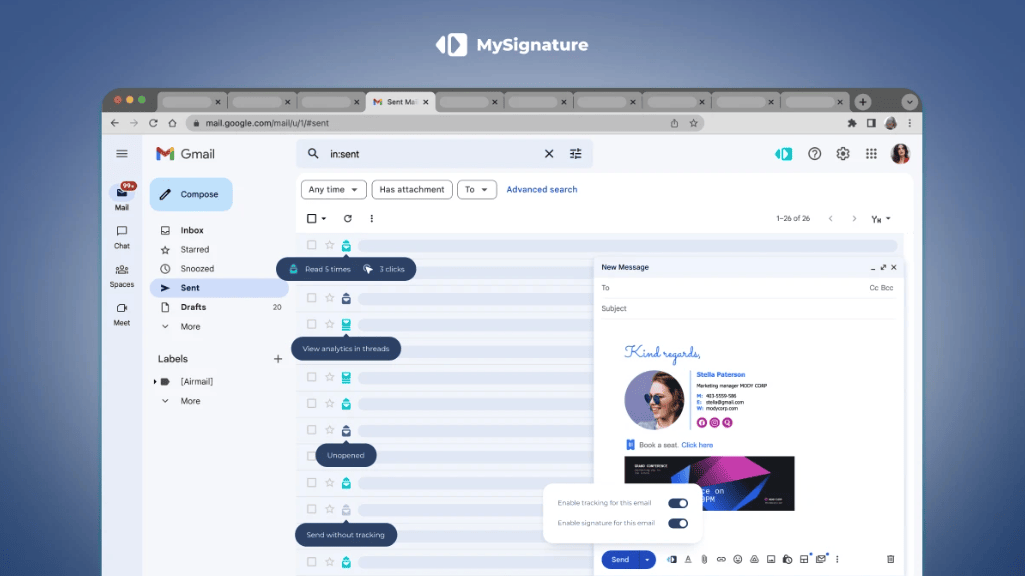Viewport: 1025px width, 576px height.
Task: Open Advanced search
Action: click(541, 189)
